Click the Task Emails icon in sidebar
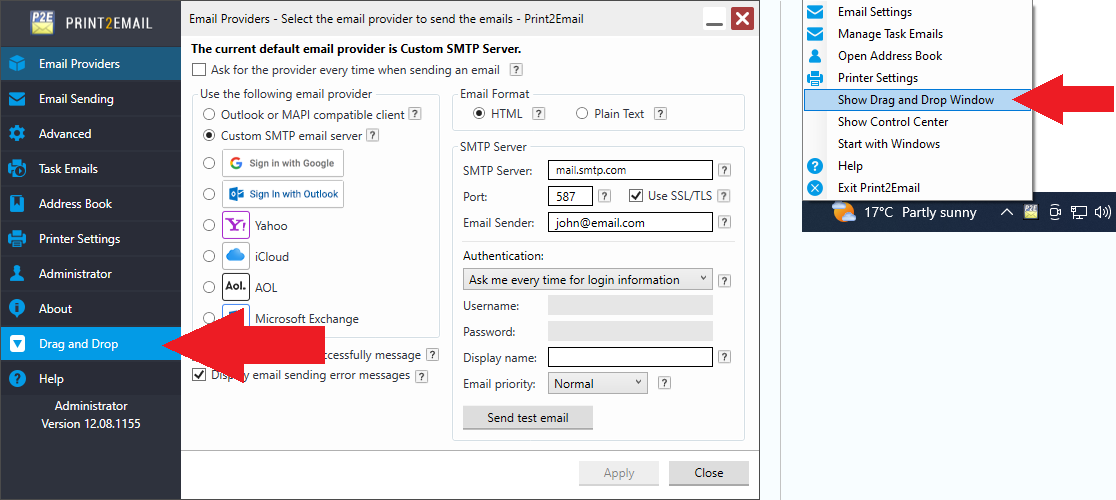Image resolution: width=1116 pixels, height=500 pixels. [x=17, y=169]
